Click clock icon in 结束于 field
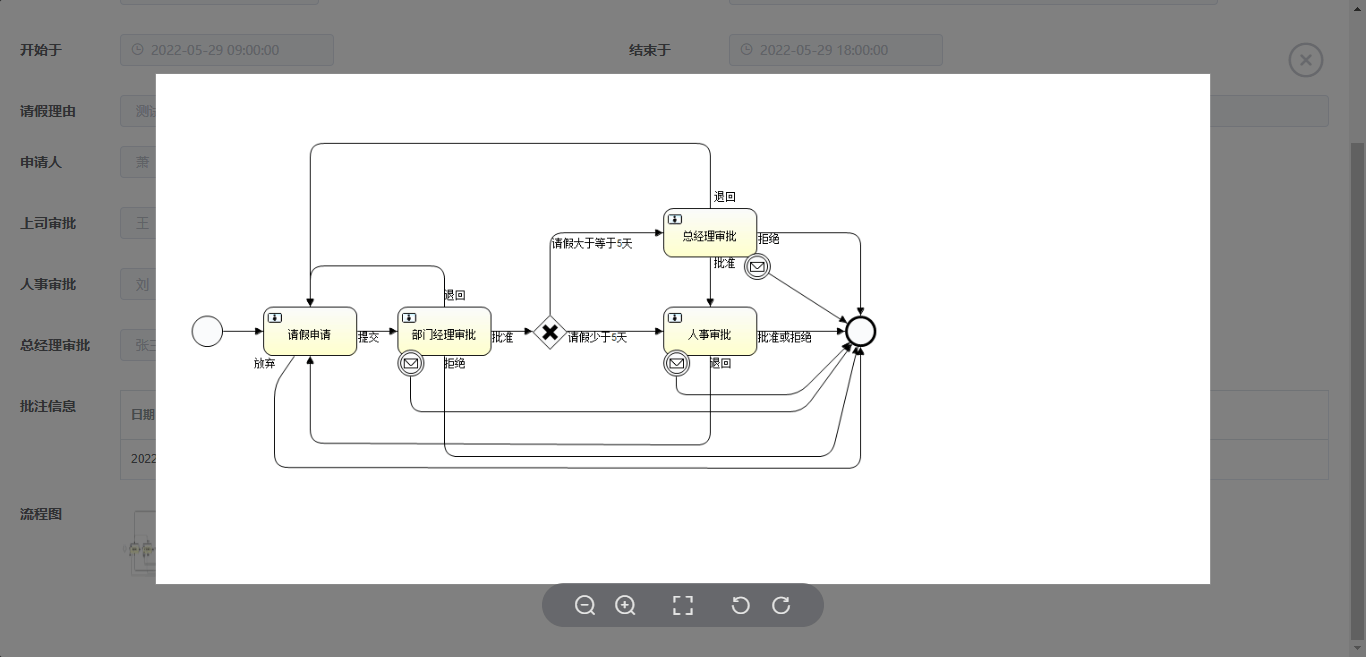This screenshot has height=657, width=1366. click(x=746, y=50)
